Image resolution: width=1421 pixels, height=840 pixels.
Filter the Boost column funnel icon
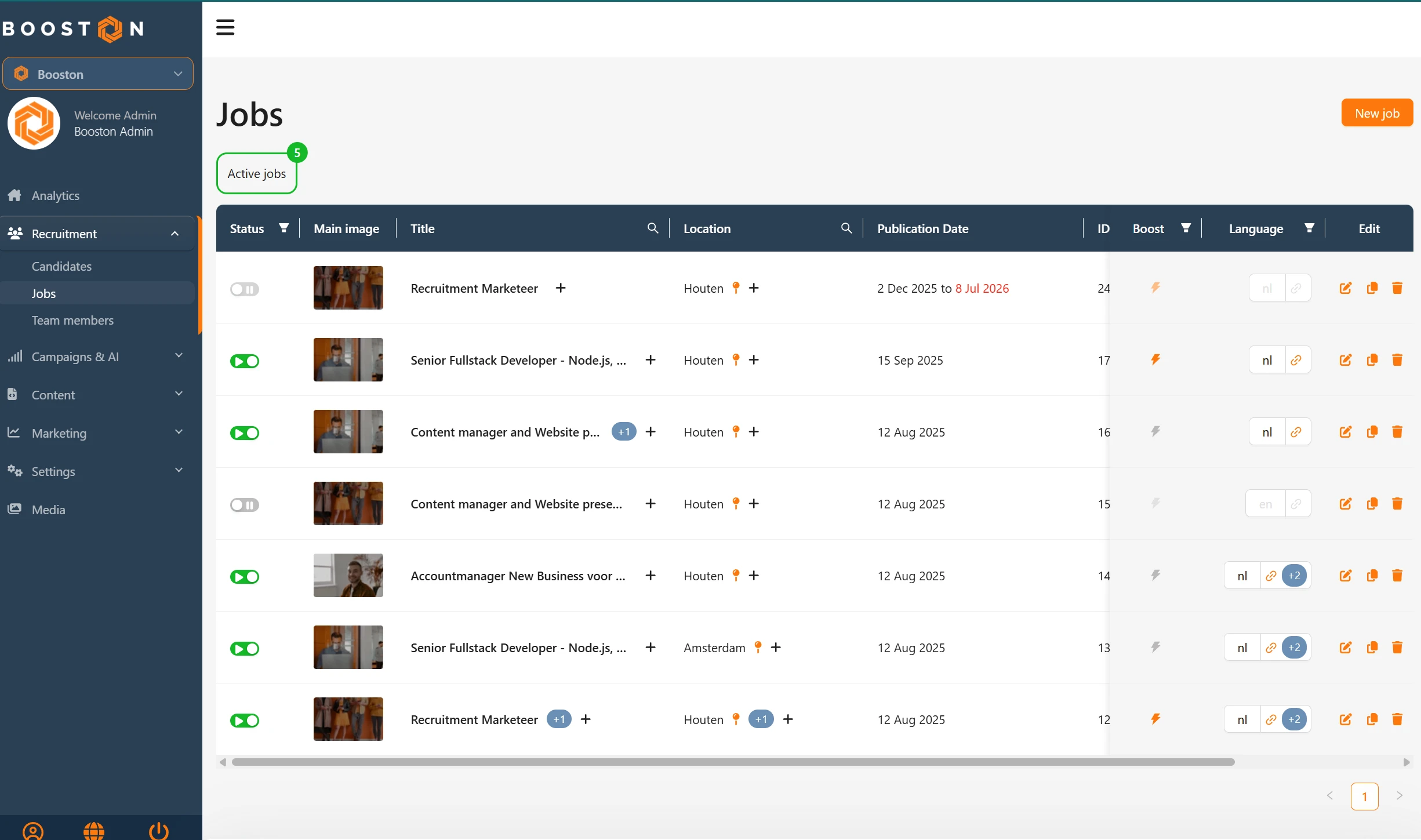(1186, 228)
